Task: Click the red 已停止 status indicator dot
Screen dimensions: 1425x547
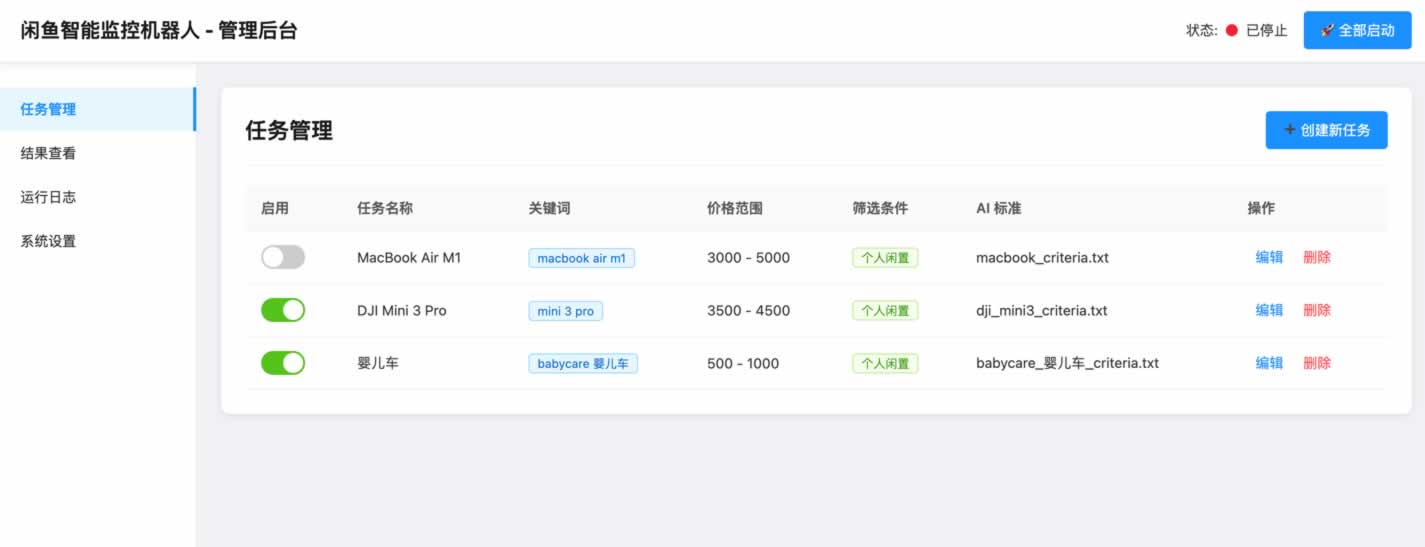Action: pos(1232,31)
